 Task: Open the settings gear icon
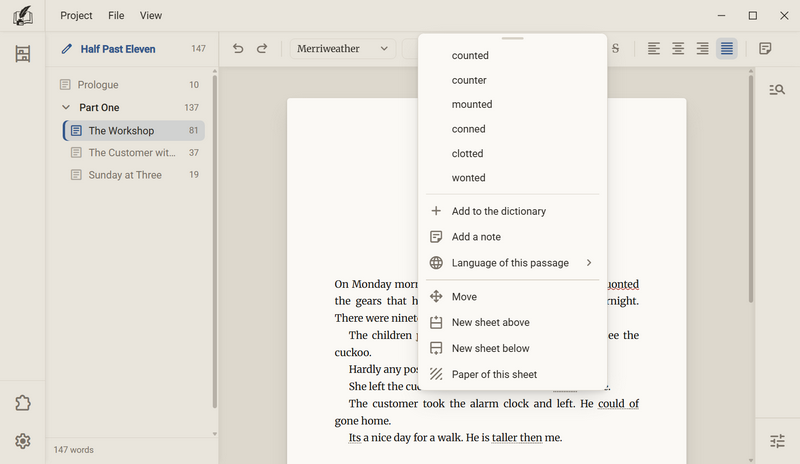pos(22,441)
